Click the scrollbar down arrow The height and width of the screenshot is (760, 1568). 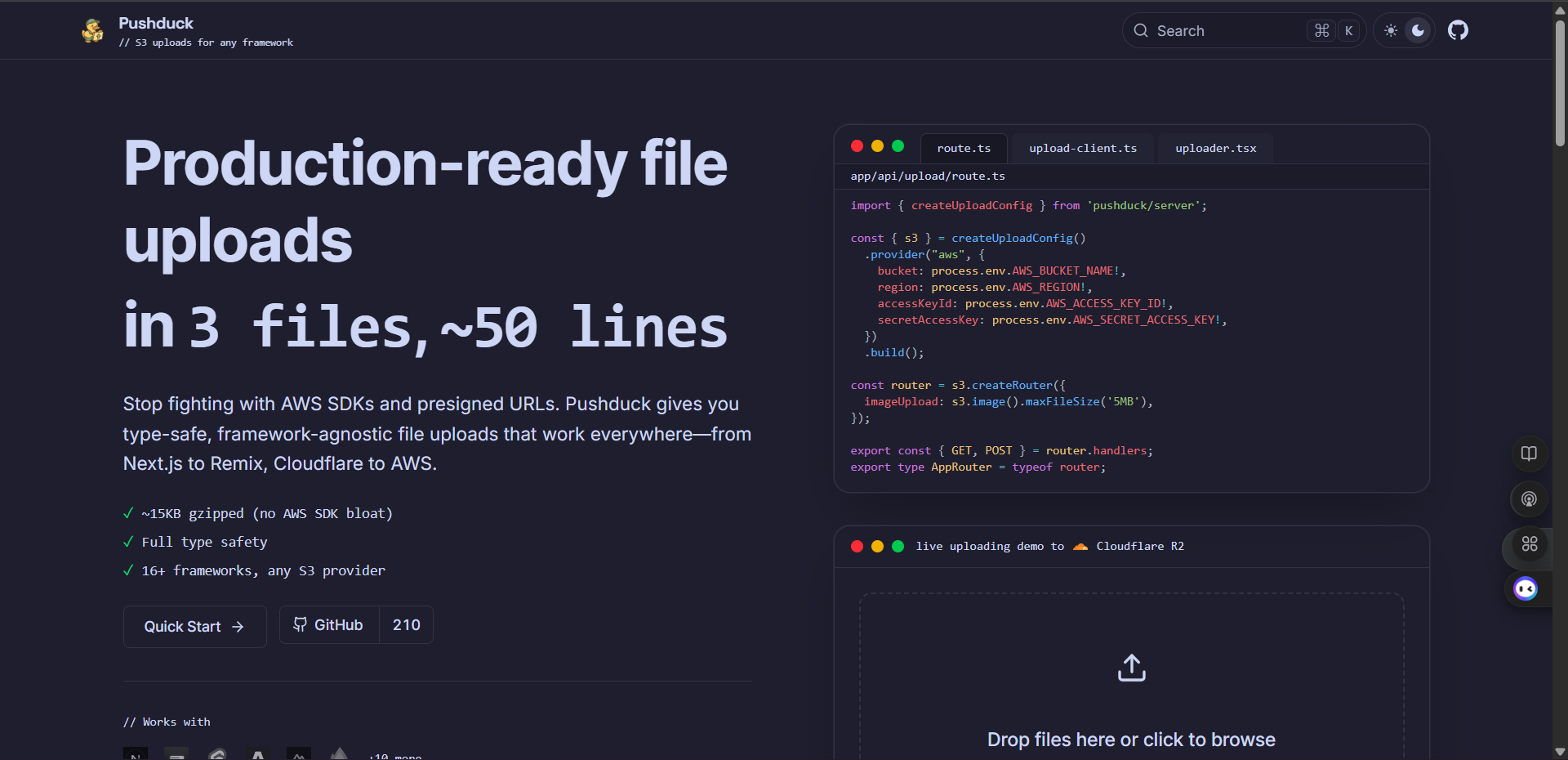click(1560, 752)
